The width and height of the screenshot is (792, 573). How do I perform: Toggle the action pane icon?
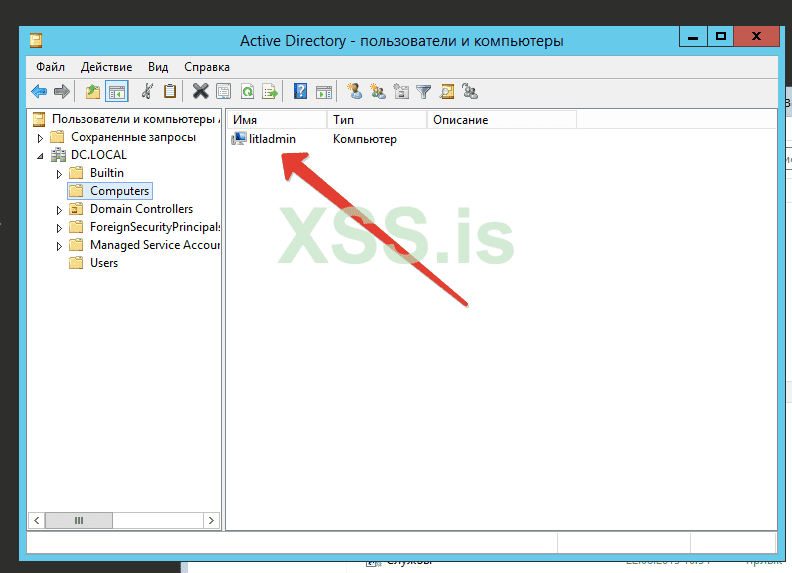click(x=324, y=91)
